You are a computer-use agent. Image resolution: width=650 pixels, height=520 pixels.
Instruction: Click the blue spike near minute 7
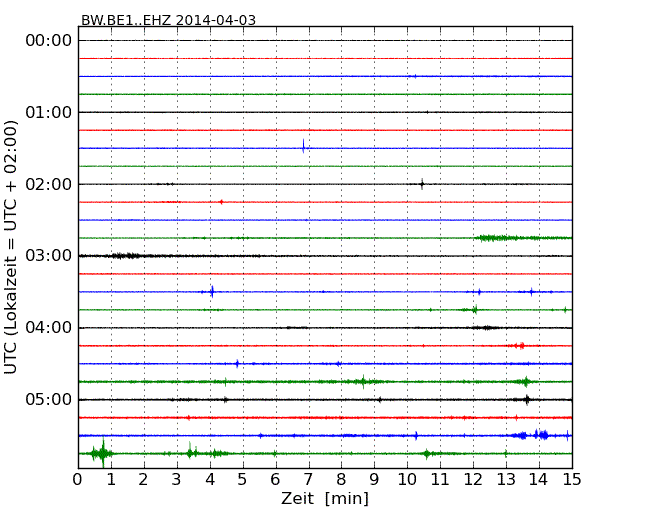(x=303, y=146)
